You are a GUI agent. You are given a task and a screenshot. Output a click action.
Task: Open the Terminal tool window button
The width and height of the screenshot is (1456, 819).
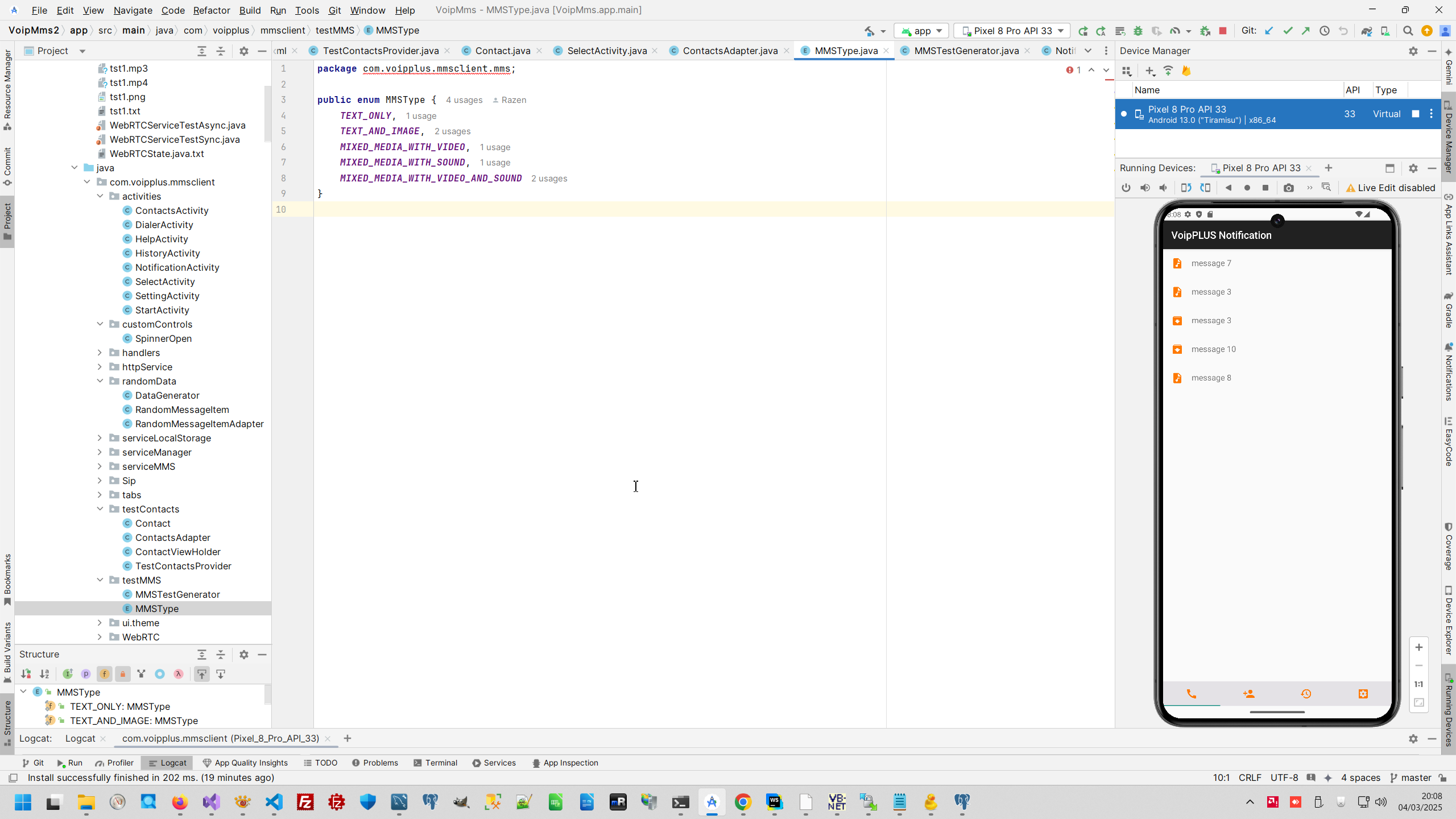(x=435, y=763)
